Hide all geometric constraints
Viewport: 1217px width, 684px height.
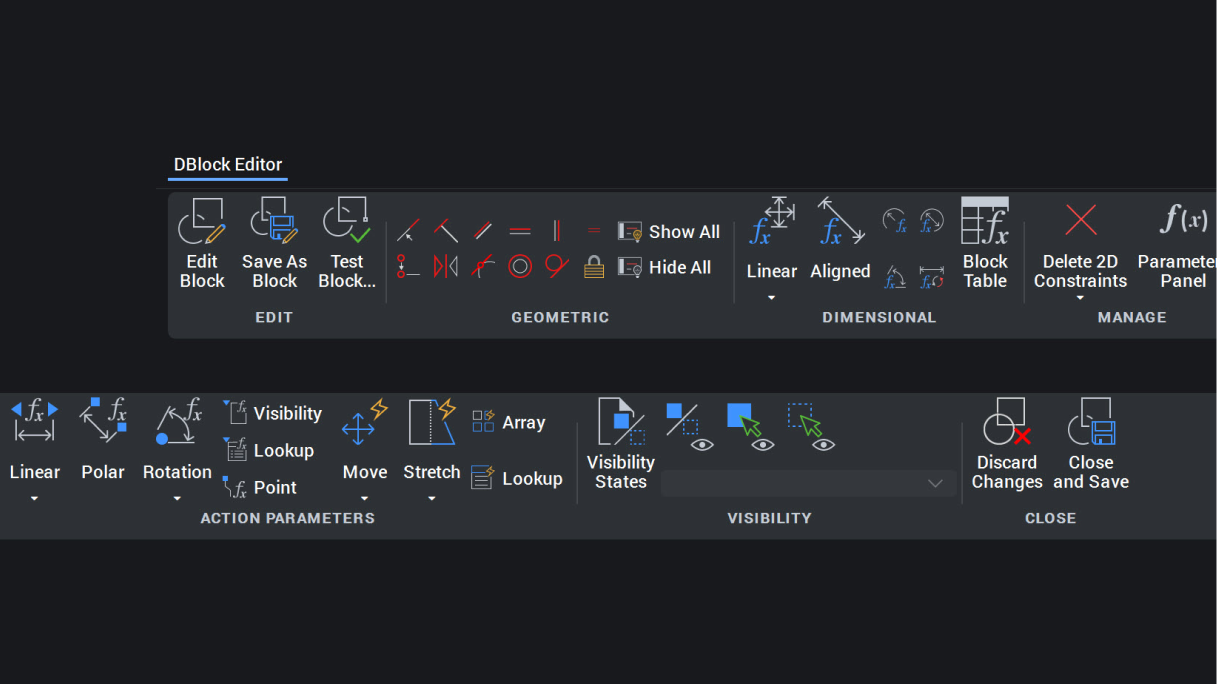pyautogui.click(x=665, y=267)
